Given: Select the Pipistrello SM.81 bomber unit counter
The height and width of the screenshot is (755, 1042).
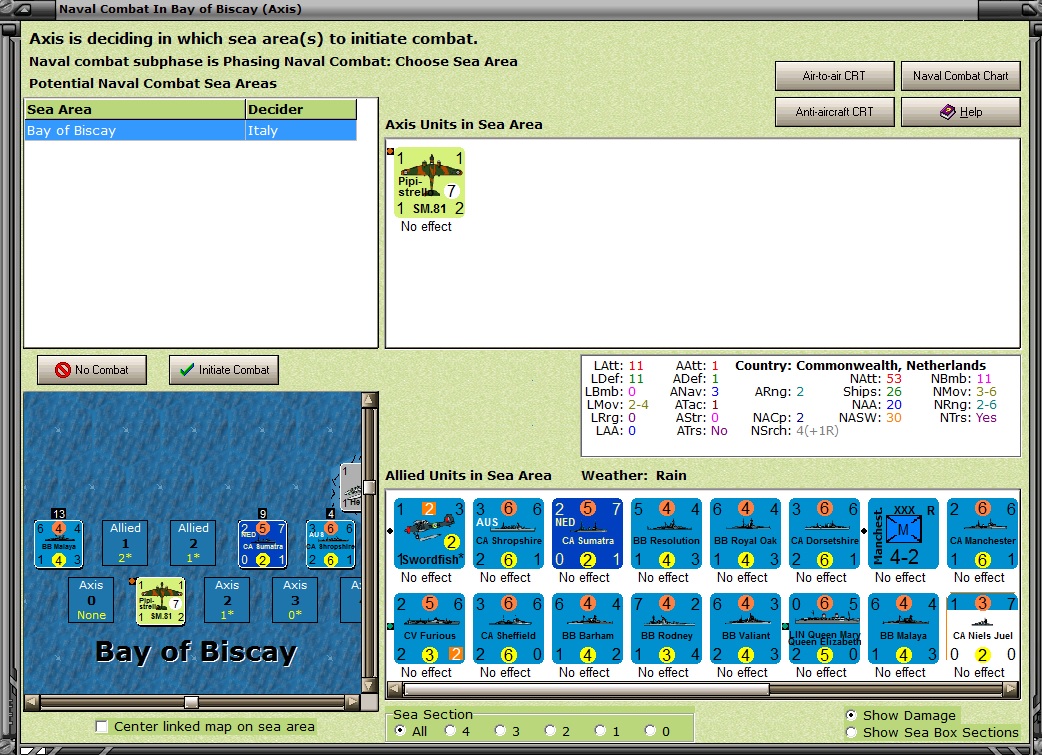Looking at the screenshot, I should [x=429, y=183].
